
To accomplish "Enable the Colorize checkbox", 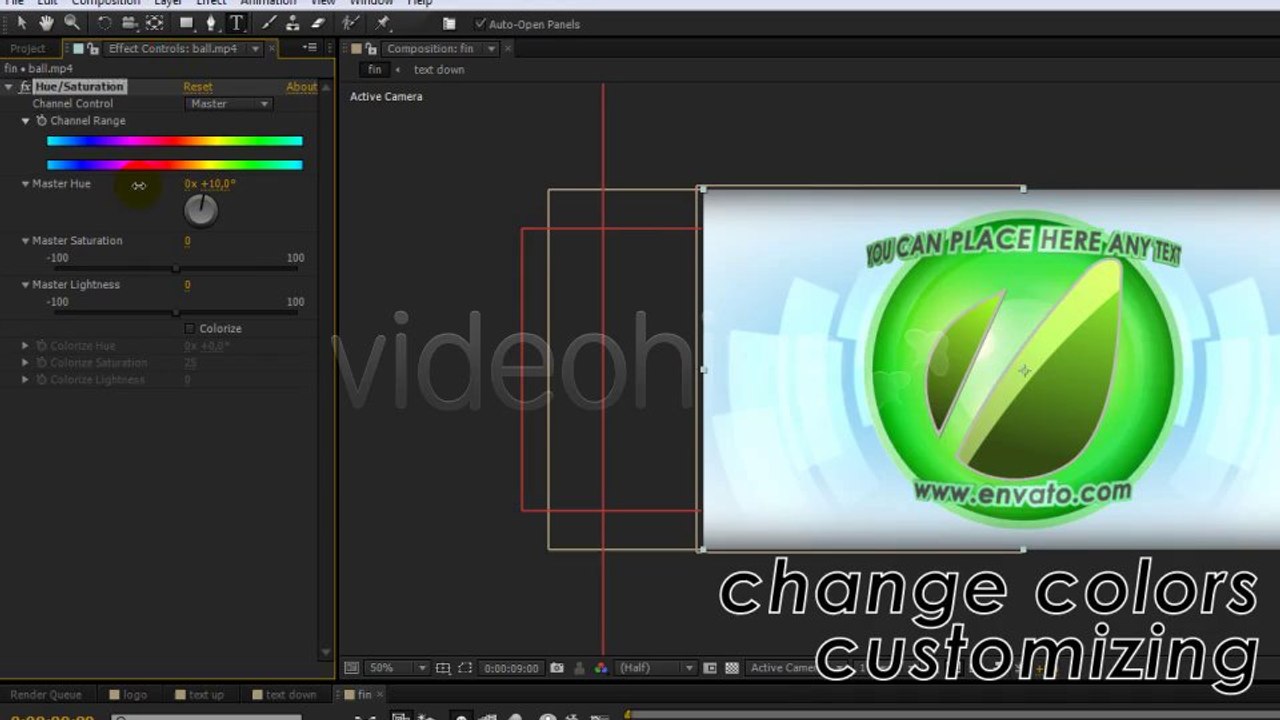I will pyautogui.click(x=190, y=328).
